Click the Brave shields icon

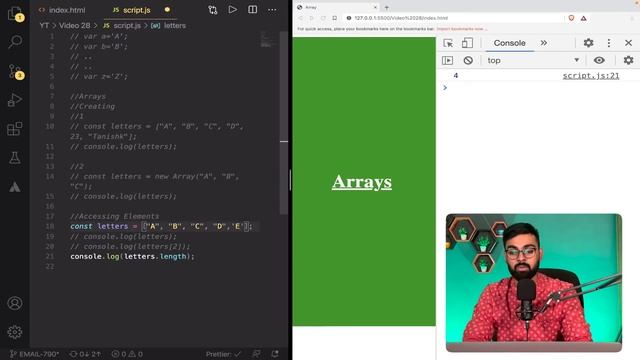(x=571, y=18)
